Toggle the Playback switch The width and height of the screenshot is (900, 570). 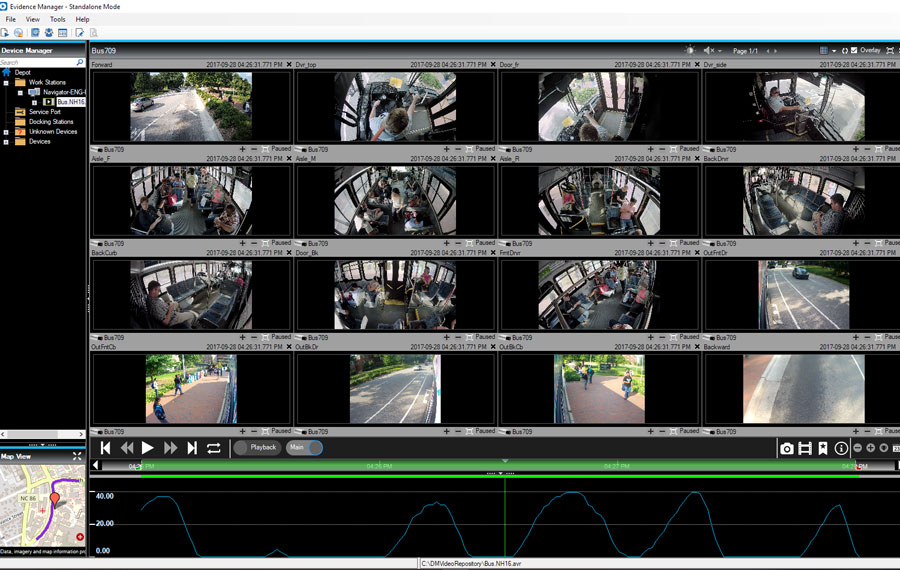257,448
